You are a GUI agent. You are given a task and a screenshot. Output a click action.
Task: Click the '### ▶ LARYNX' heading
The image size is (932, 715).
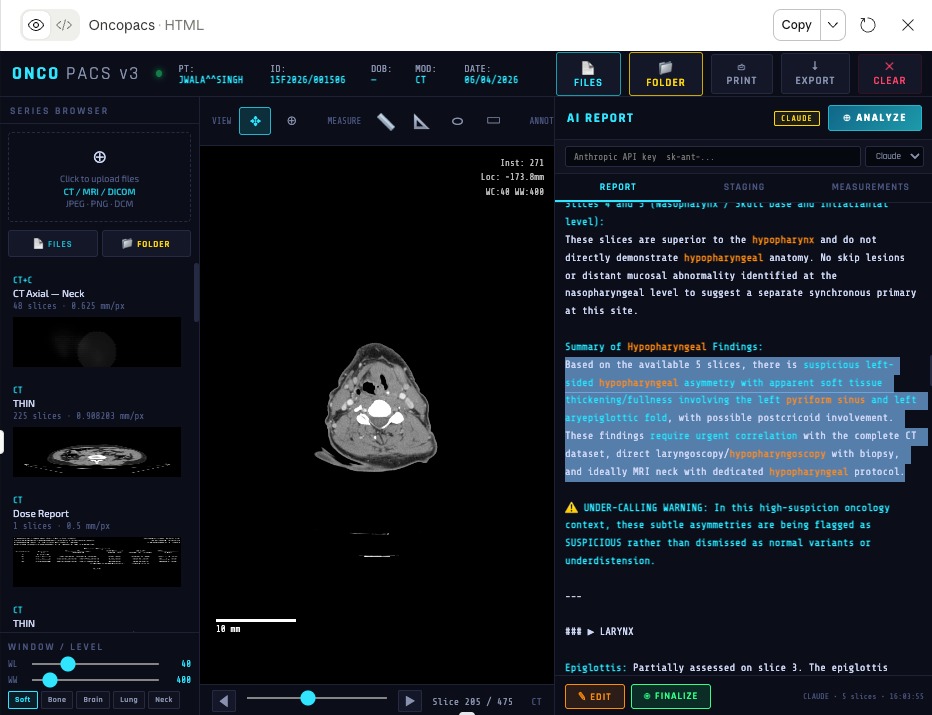coord(599,631)
